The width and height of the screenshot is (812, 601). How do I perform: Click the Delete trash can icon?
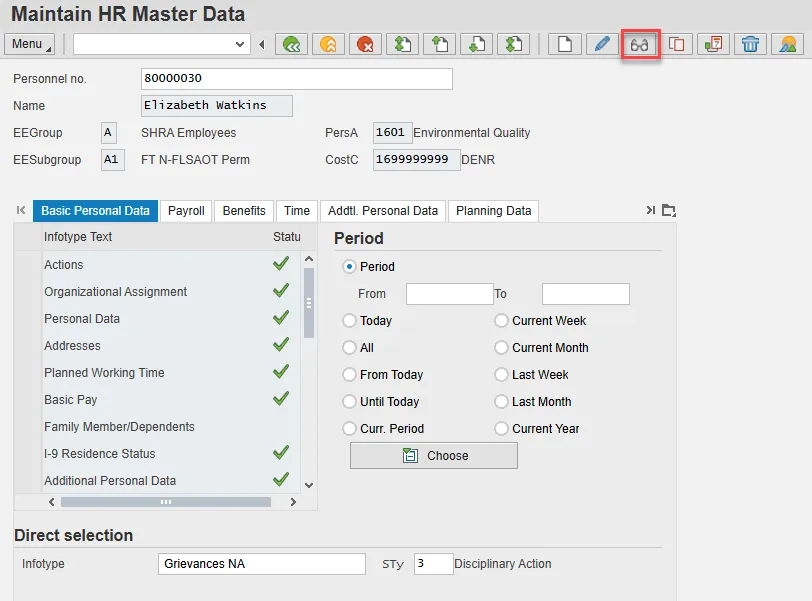pos(750,44)
